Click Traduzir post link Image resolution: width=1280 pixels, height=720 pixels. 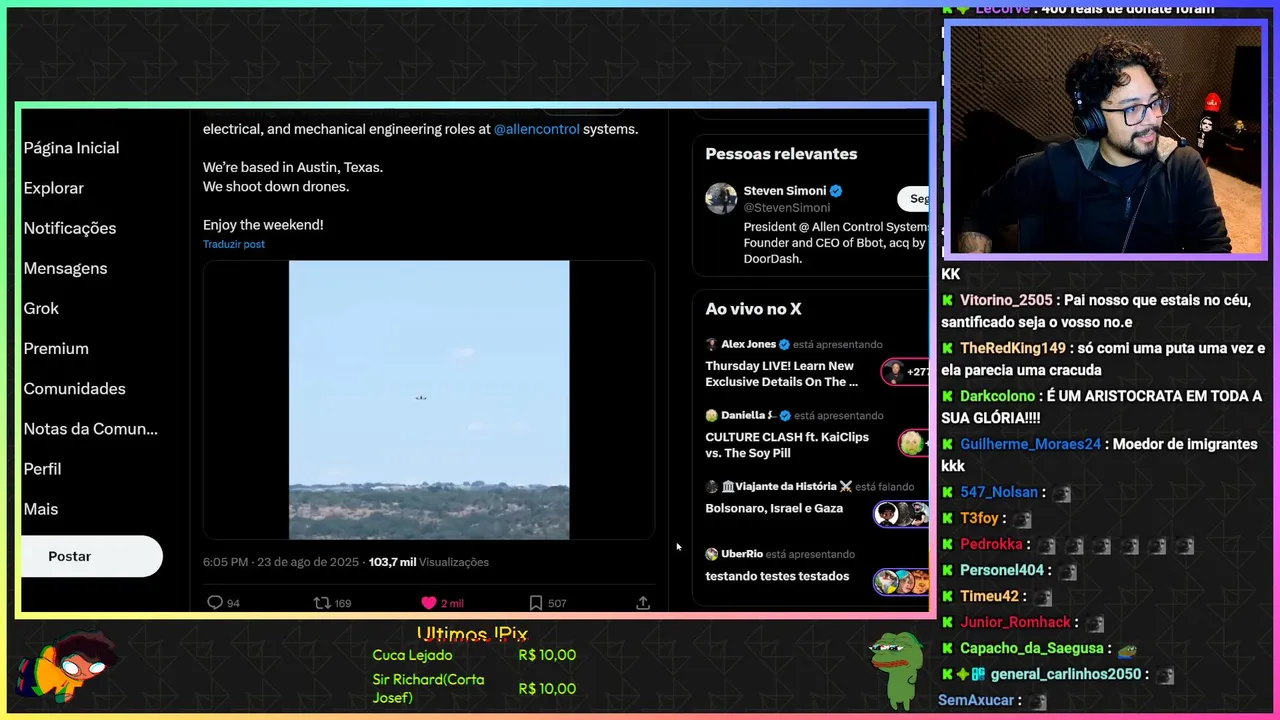tap(233, 244)
